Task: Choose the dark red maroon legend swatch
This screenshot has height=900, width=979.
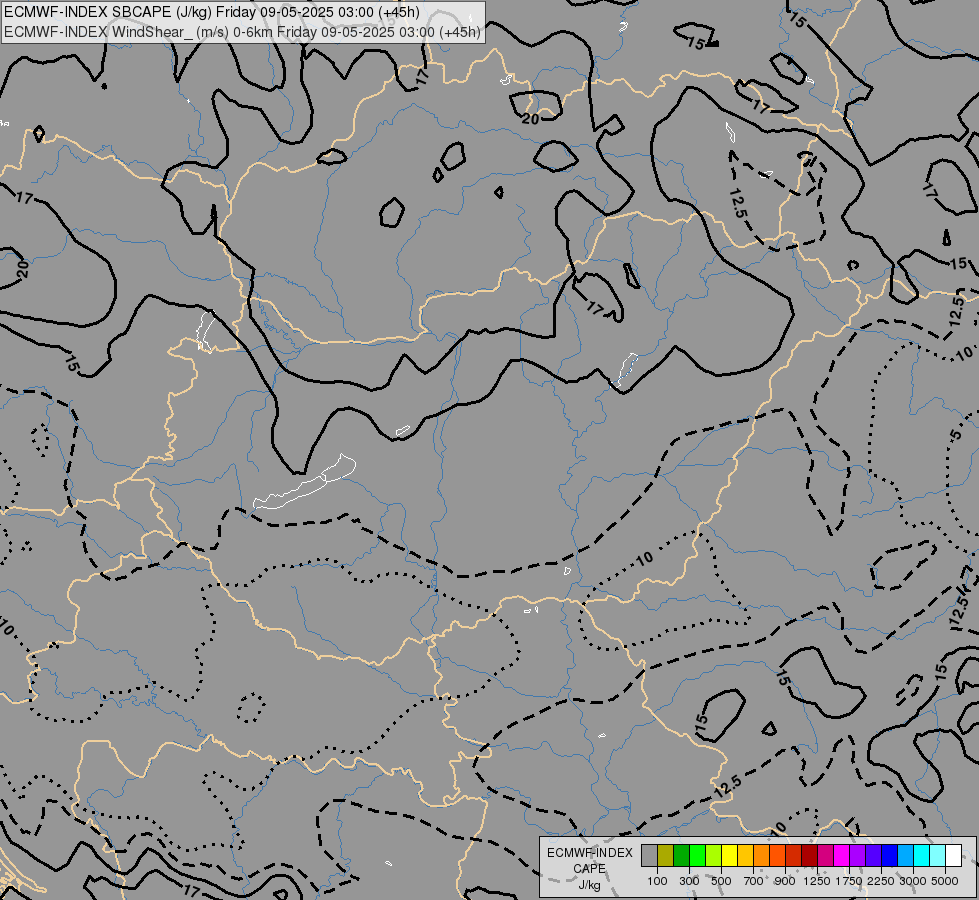Action: click(x=809, y=855)
